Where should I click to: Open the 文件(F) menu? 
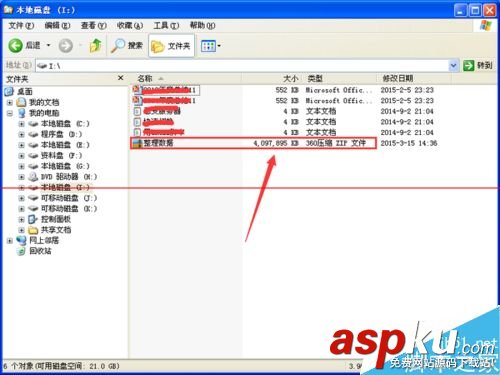pyautogui.click(x=21, y=25)
